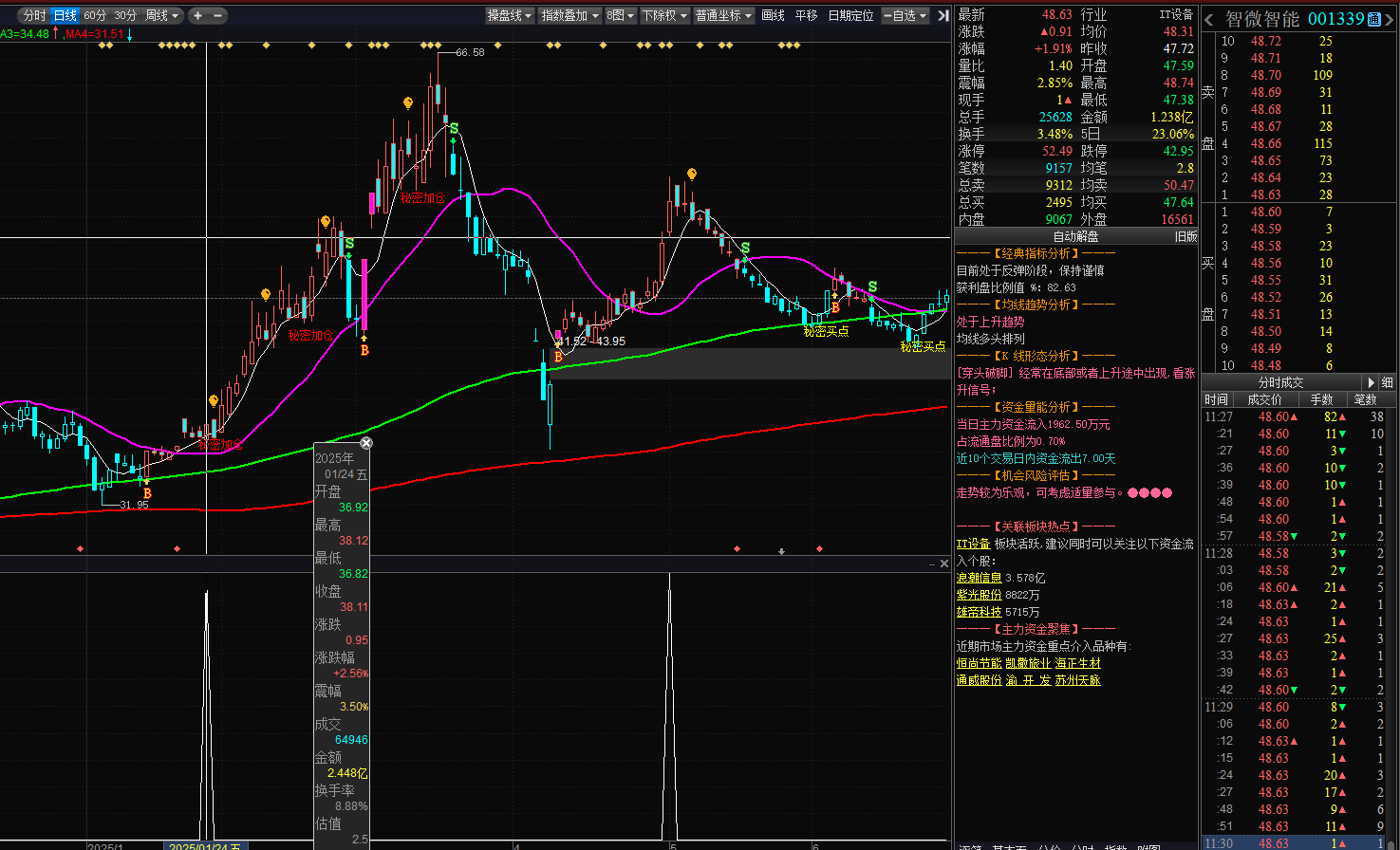The width and height of the screenshot is (1400, 850).
Task: Click sell level 10 price 48.72
Action: pos(1266,41)
